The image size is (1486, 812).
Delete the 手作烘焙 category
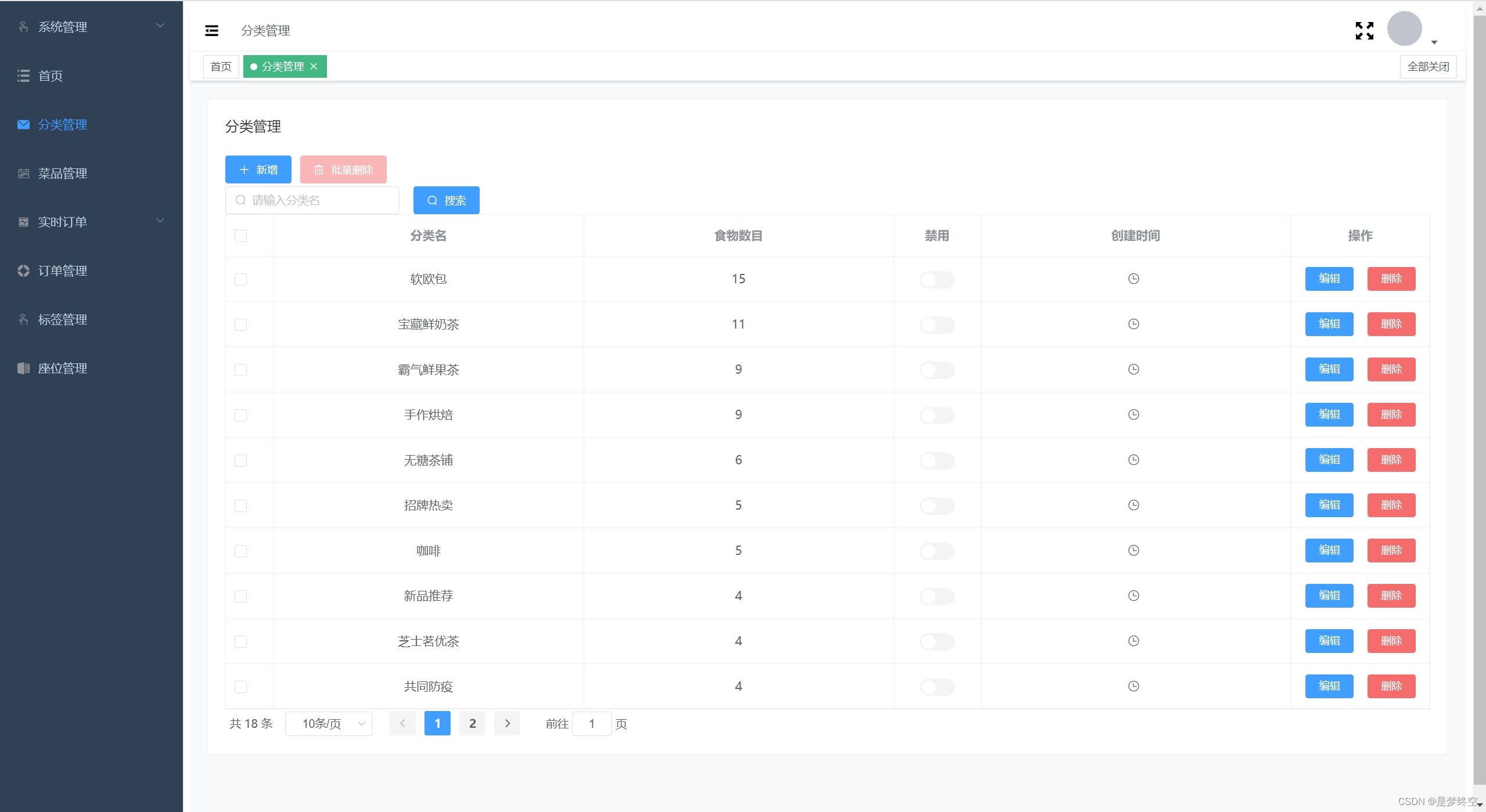(x=1391, y=414)
